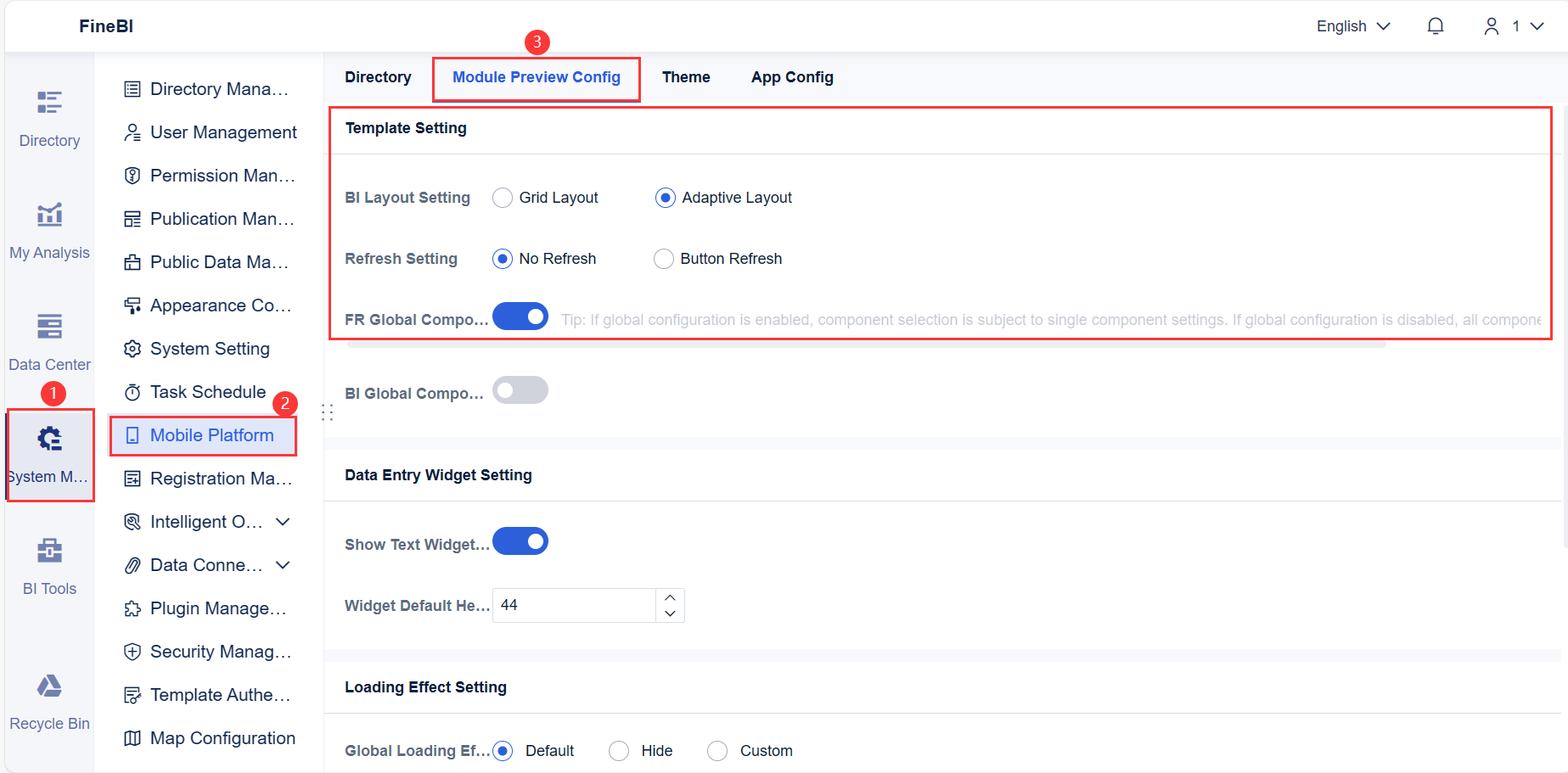Expand the Data Connection menu

[x=211, y=564]
